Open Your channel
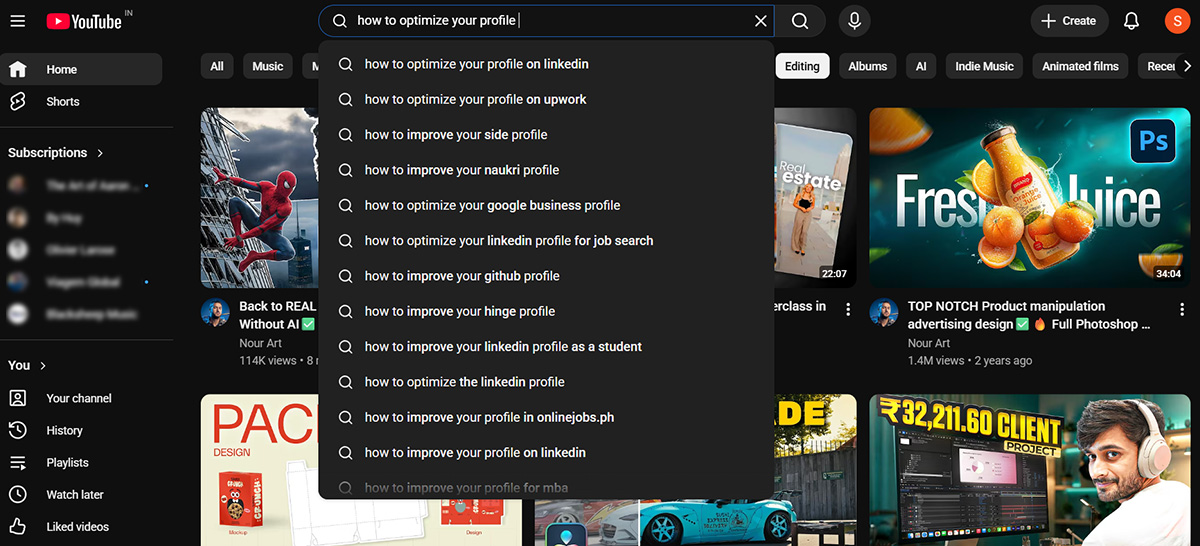This screenshot has width=1200, height=546. coord(81,398)
